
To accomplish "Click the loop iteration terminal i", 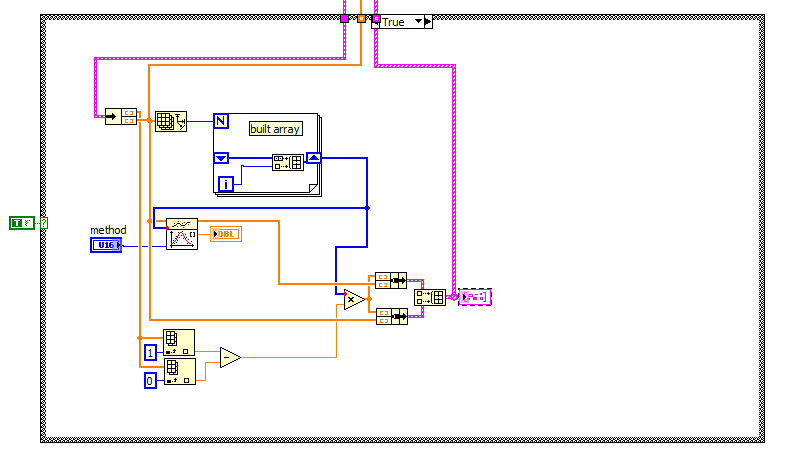I will click(x=226, y=184).
